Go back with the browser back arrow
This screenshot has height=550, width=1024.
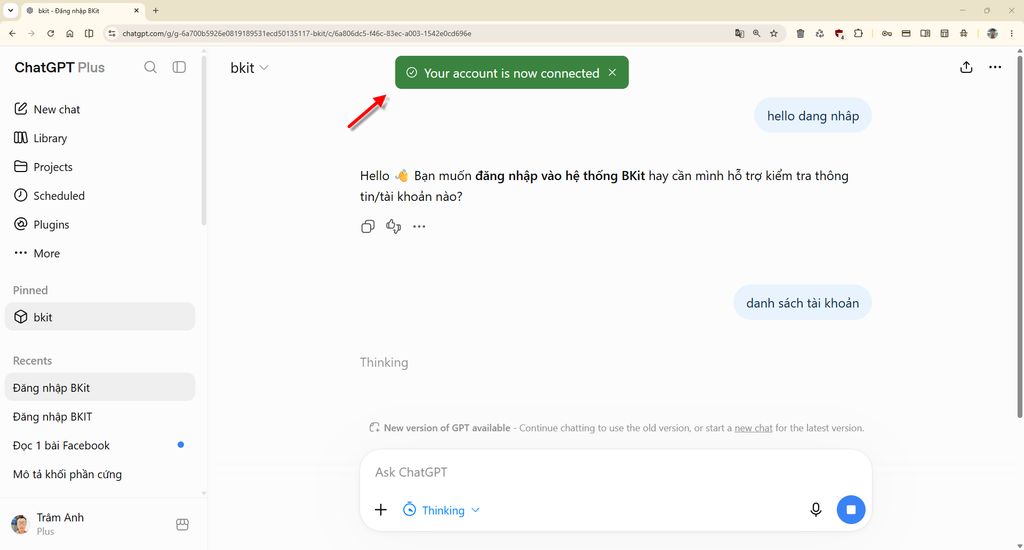(12, 33)
